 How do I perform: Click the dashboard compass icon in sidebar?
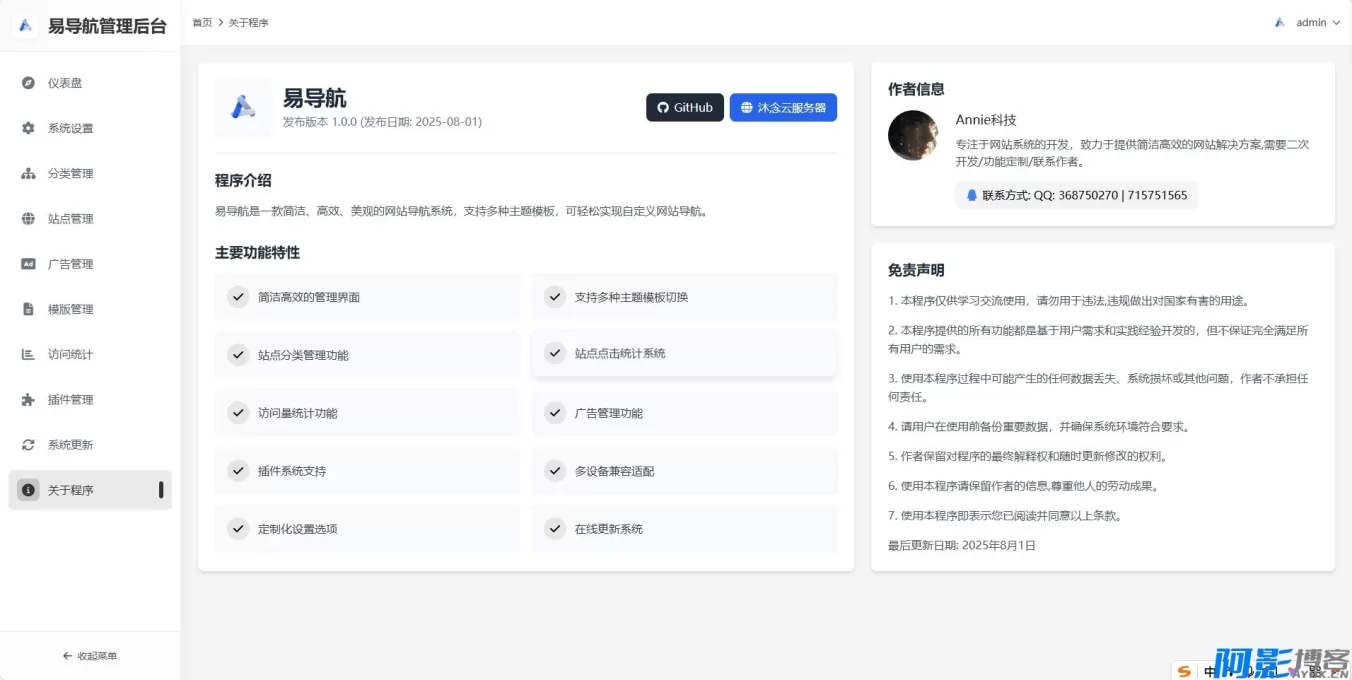pyautogui.click(x=28, y=83)
